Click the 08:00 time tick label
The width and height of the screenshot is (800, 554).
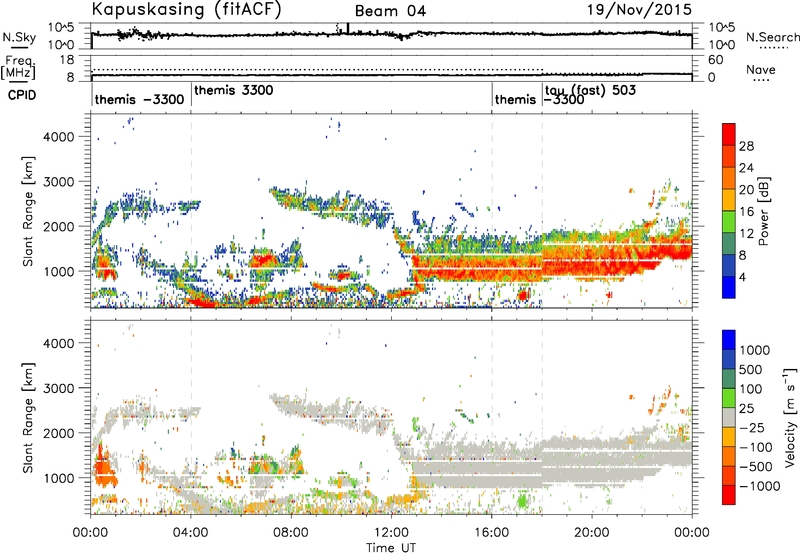(x=291, y=533)
